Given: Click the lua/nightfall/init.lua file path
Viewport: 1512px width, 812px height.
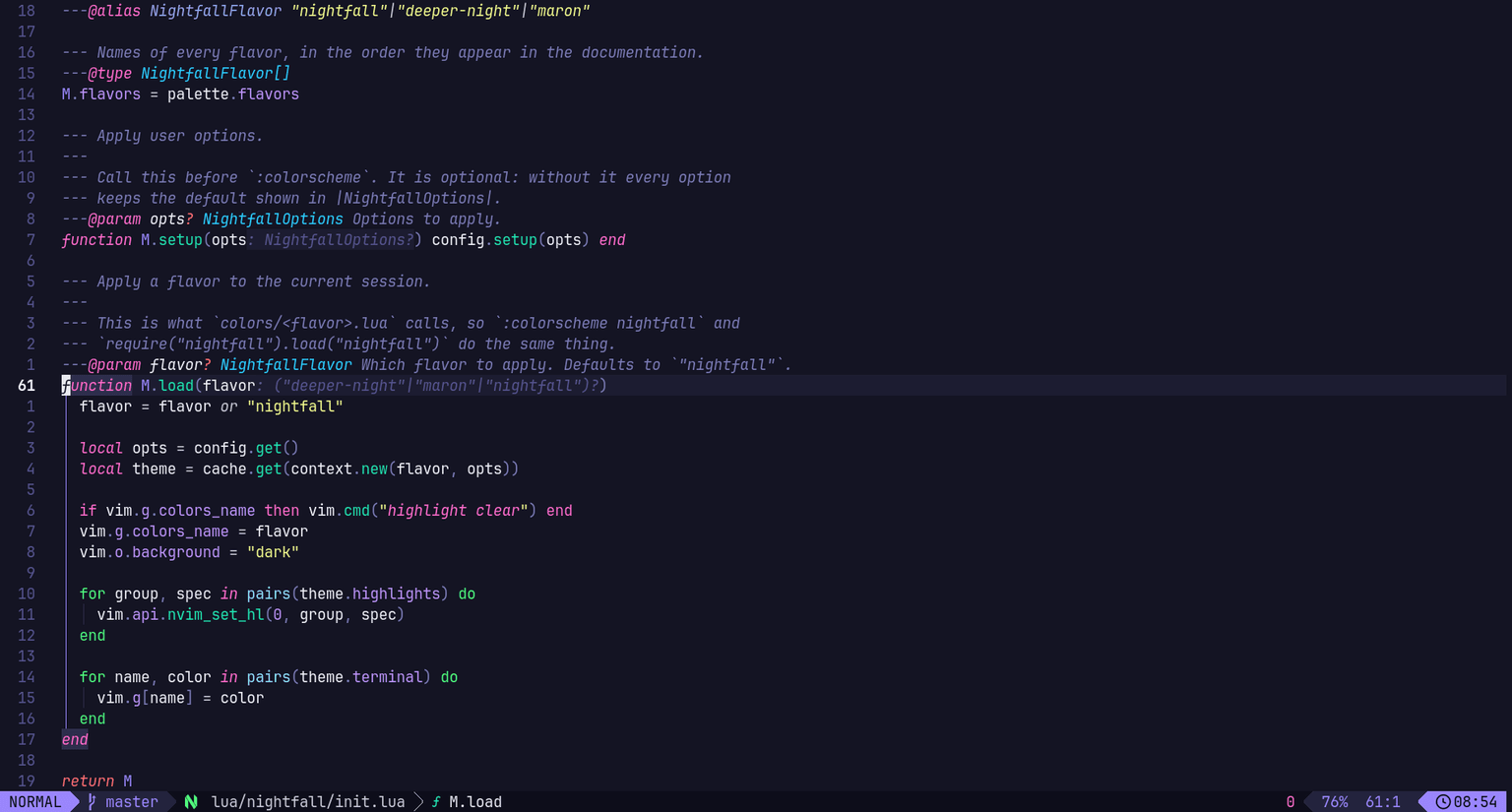Looking at the screenshot, I should (308, 802).
